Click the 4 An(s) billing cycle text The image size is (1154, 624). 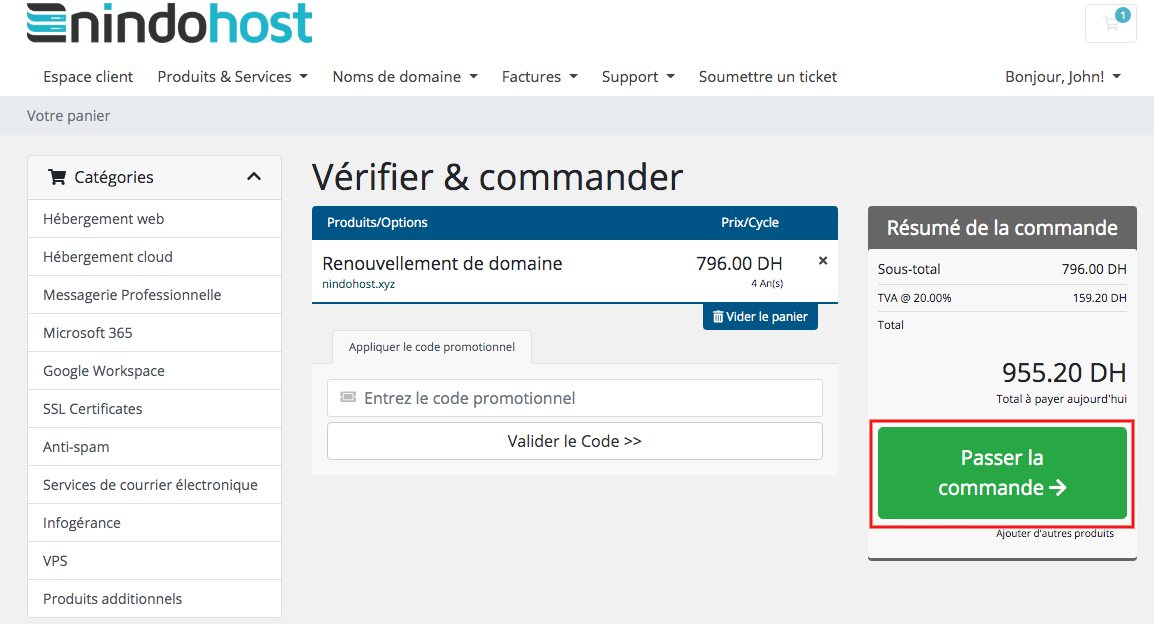767,283
